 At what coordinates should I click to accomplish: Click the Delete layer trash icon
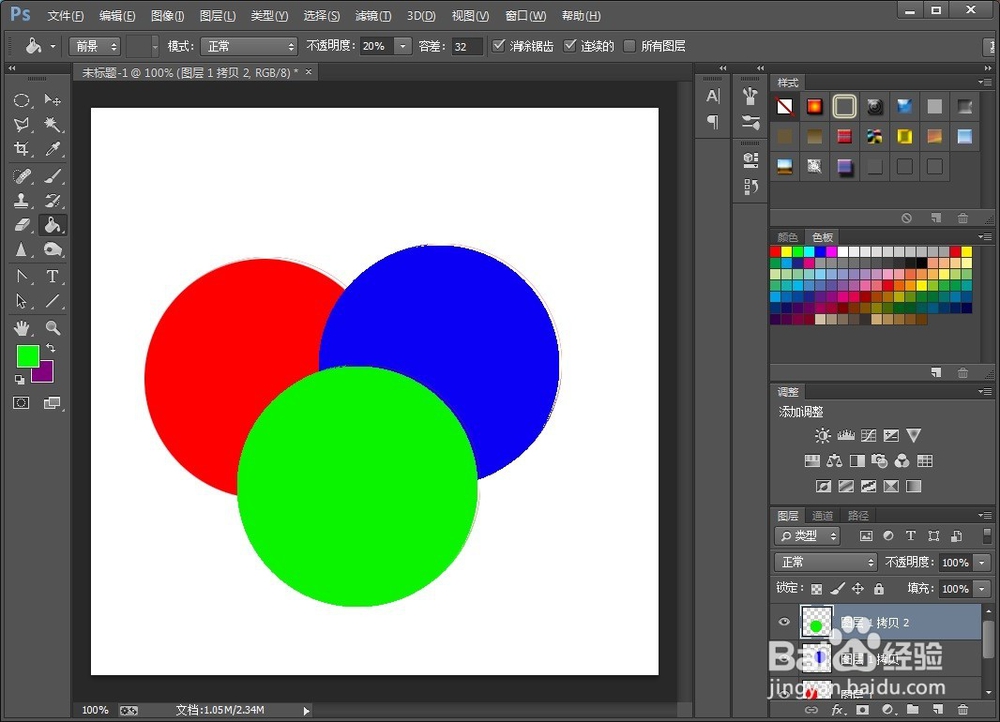point(962,709)
